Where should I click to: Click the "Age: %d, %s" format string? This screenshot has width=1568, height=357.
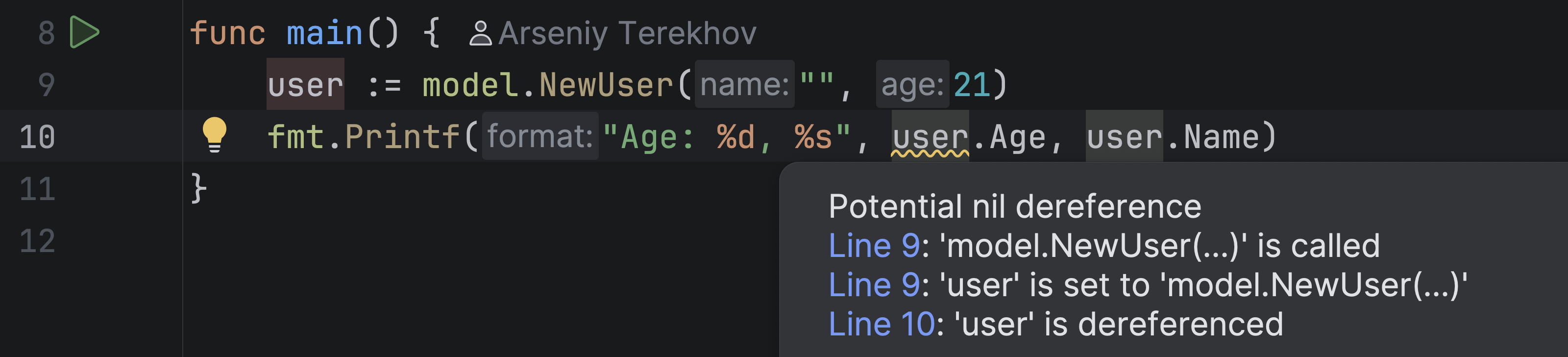click(726, 137)
